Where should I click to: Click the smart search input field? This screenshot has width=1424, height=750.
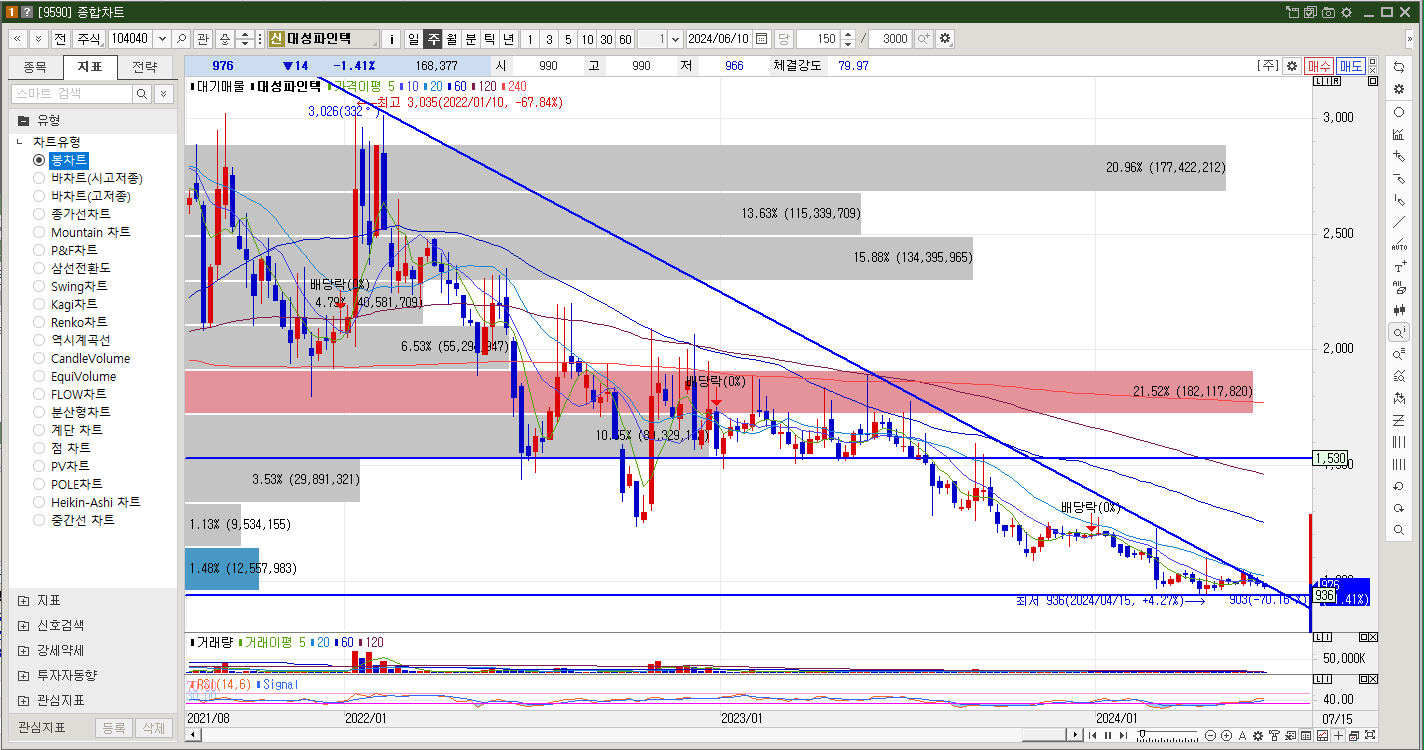(x=72, y=93)
